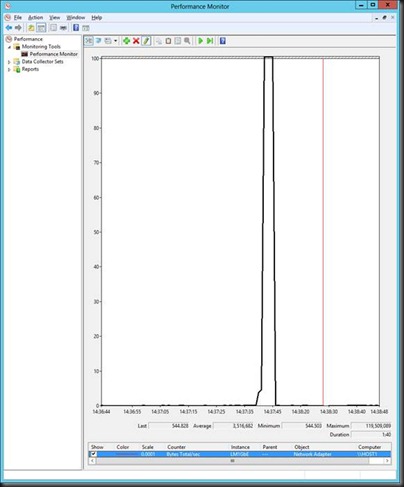Click Change Graph Type icon

108,41
